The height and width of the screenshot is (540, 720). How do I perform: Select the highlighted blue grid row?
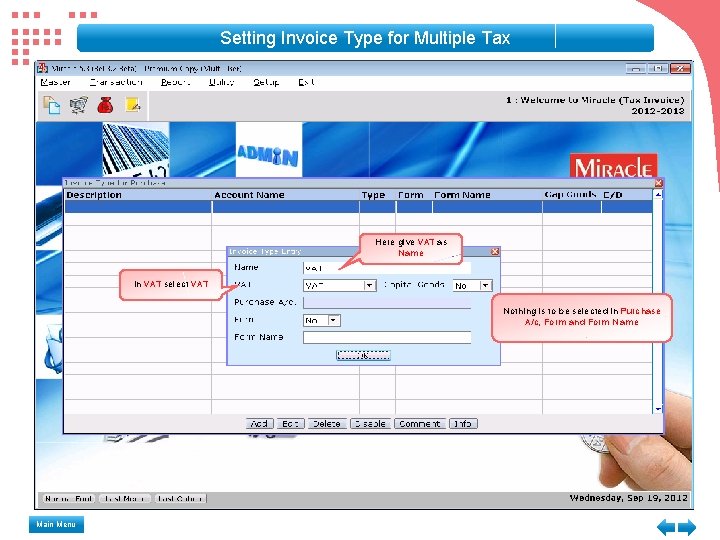coord(358,207)
